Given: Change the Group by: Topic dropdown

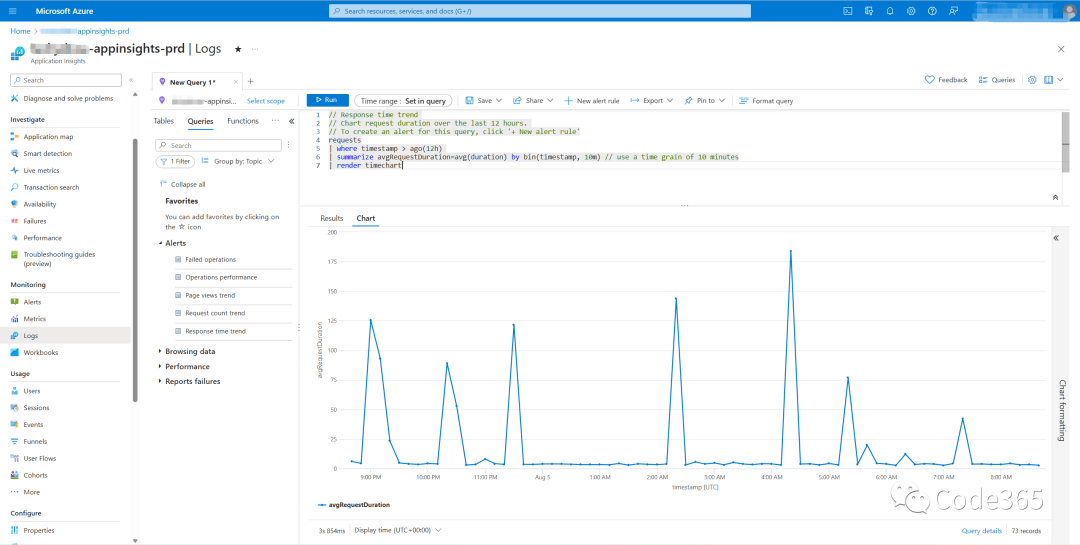Looking at the screenshot, I should point(238,161).
